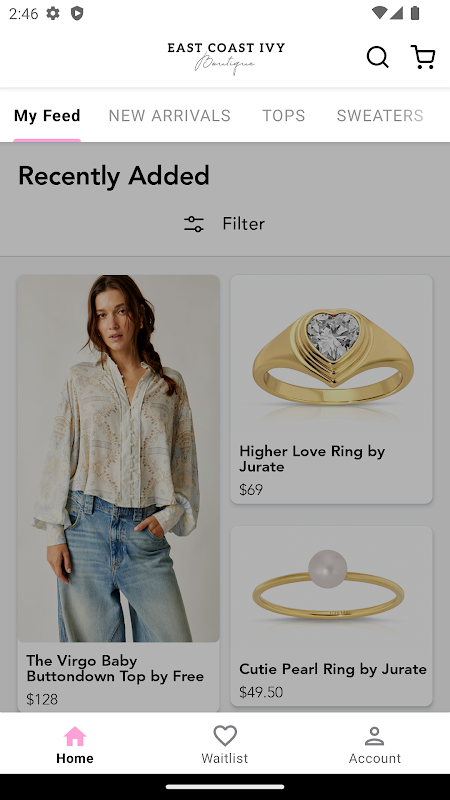View the pearl ring product image
The image size is (450, 800).
[332, 589]
